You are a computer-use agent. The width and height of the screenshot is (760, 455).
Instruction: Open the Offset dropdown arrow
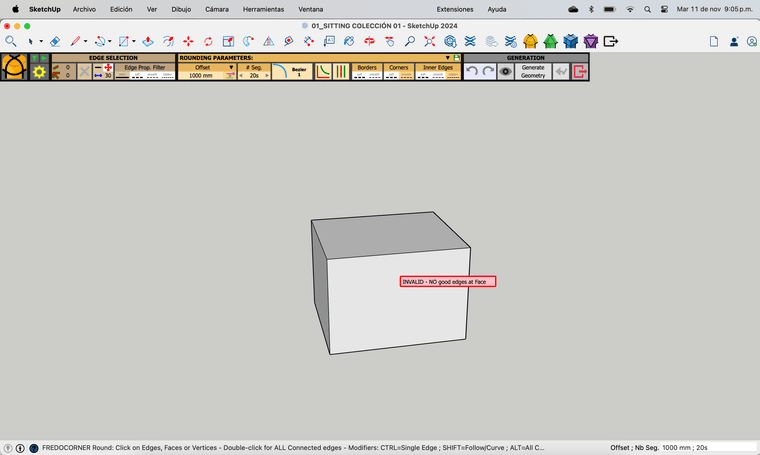[230, 67]
